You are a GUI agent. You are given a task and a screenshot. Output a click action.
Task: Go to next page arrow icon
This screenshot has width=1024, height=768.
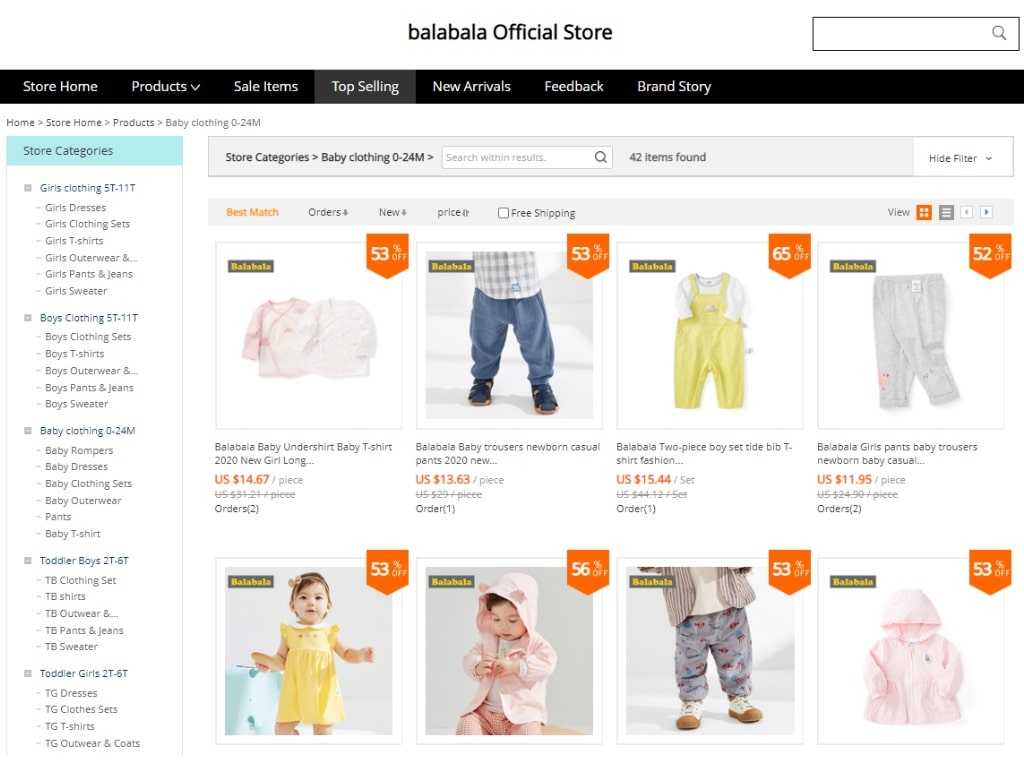pos(986,212)
